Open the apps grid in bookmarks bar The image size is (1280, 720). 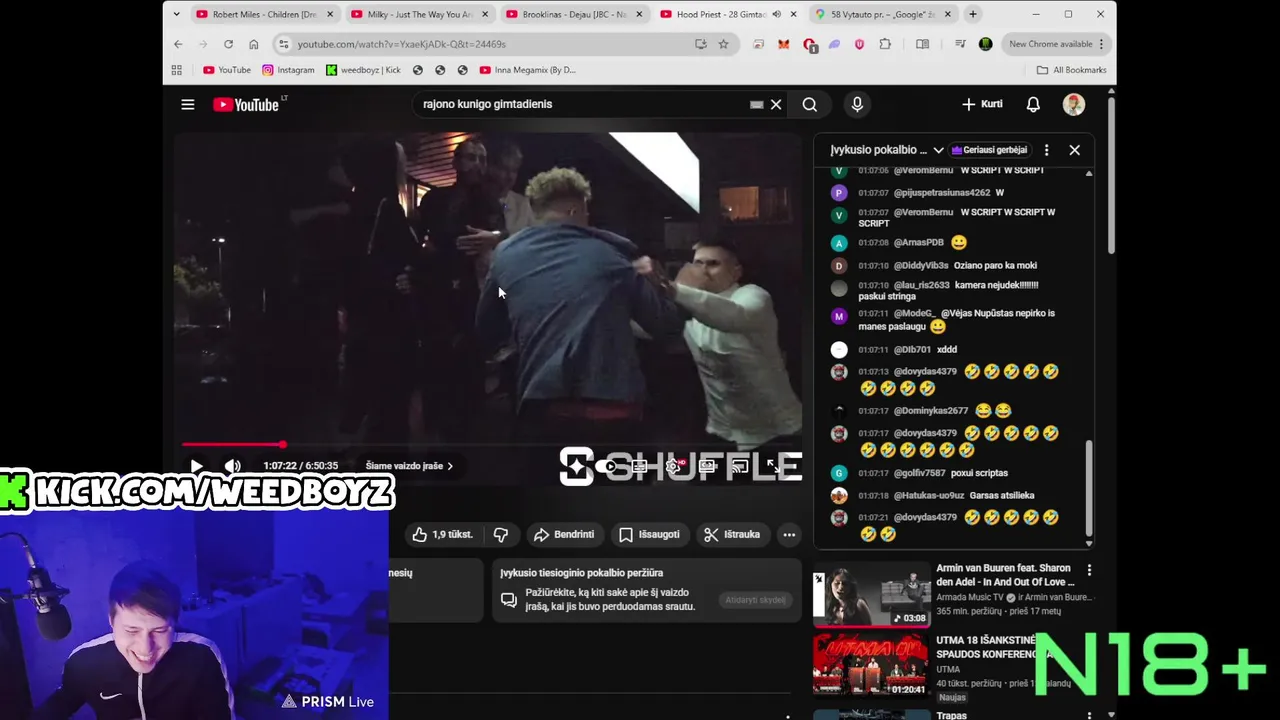pyautogui.click(x=177, y=70)
